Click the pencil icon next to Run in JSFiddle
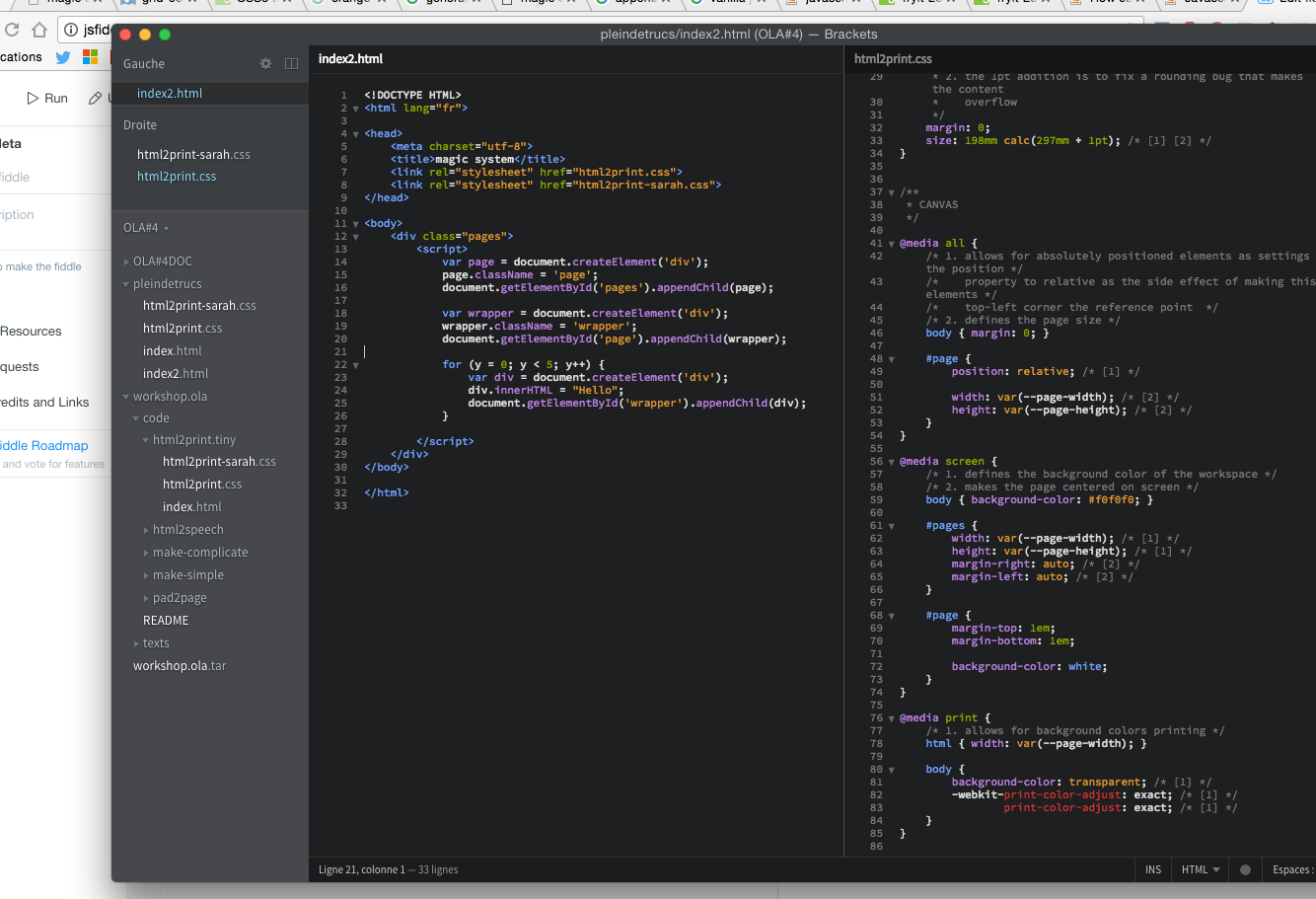 coord(95,98)
